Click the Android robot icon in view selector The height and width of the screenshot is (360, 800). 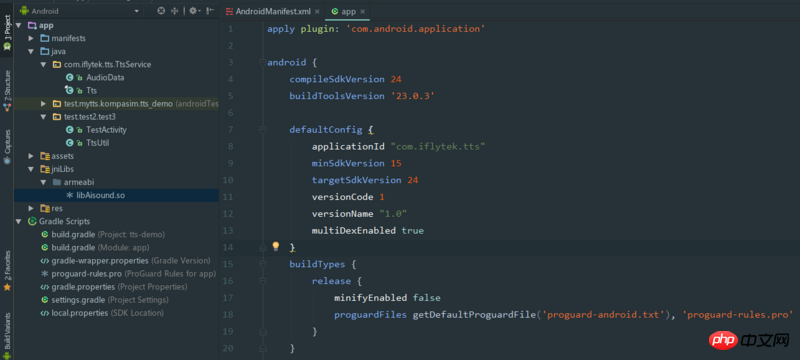24,11
